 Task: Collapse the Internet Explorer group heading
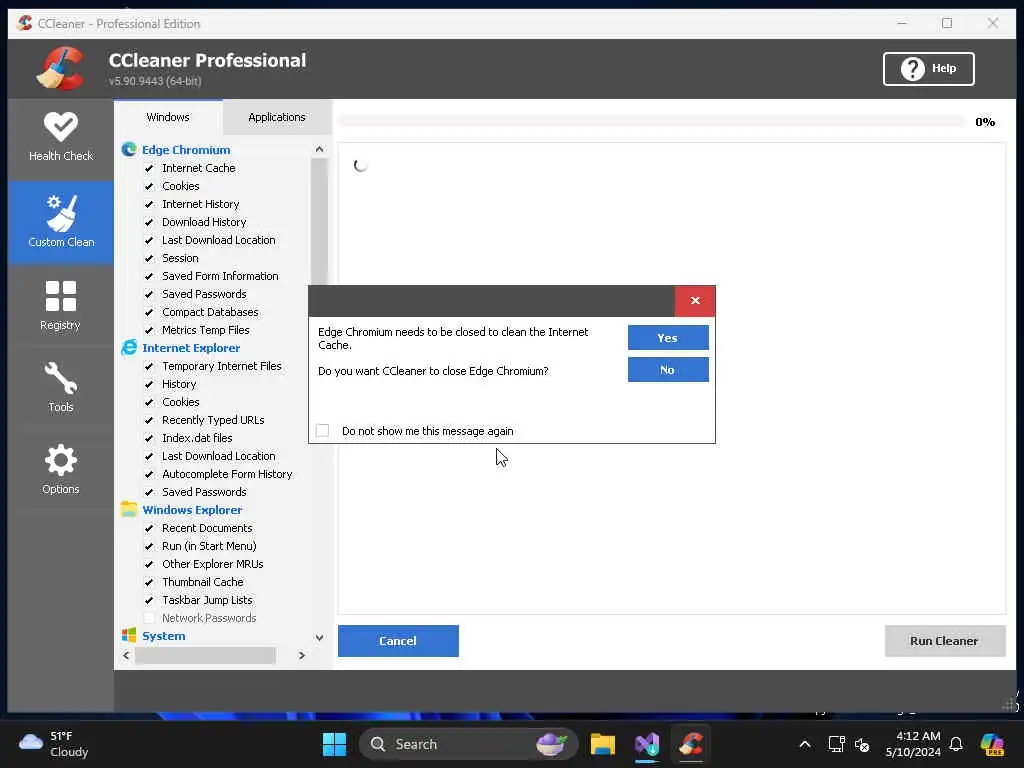[191, 347]
